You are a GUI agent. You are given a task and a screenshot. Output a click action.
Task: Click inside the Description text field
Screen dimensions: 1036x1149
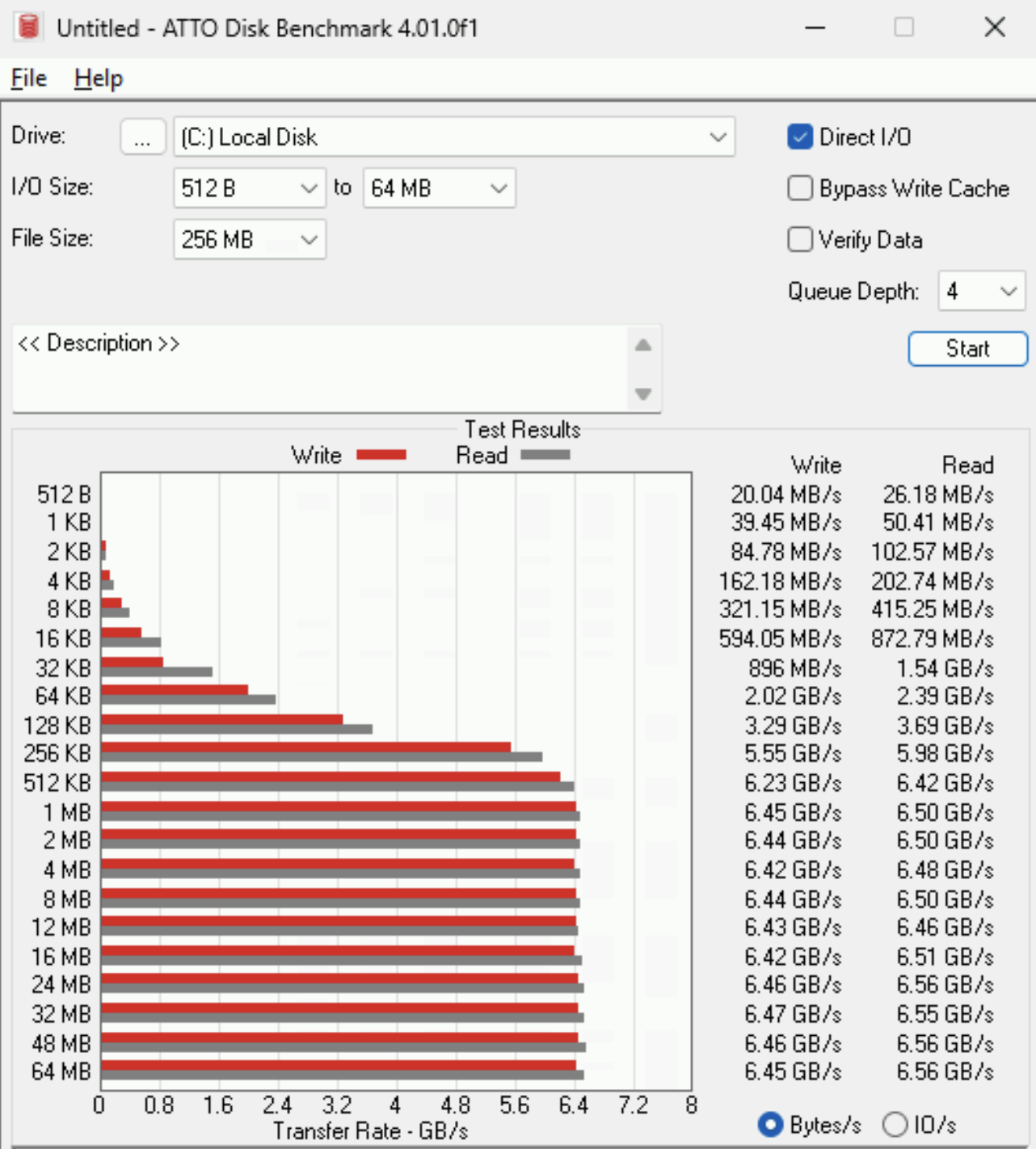[323, 368]
